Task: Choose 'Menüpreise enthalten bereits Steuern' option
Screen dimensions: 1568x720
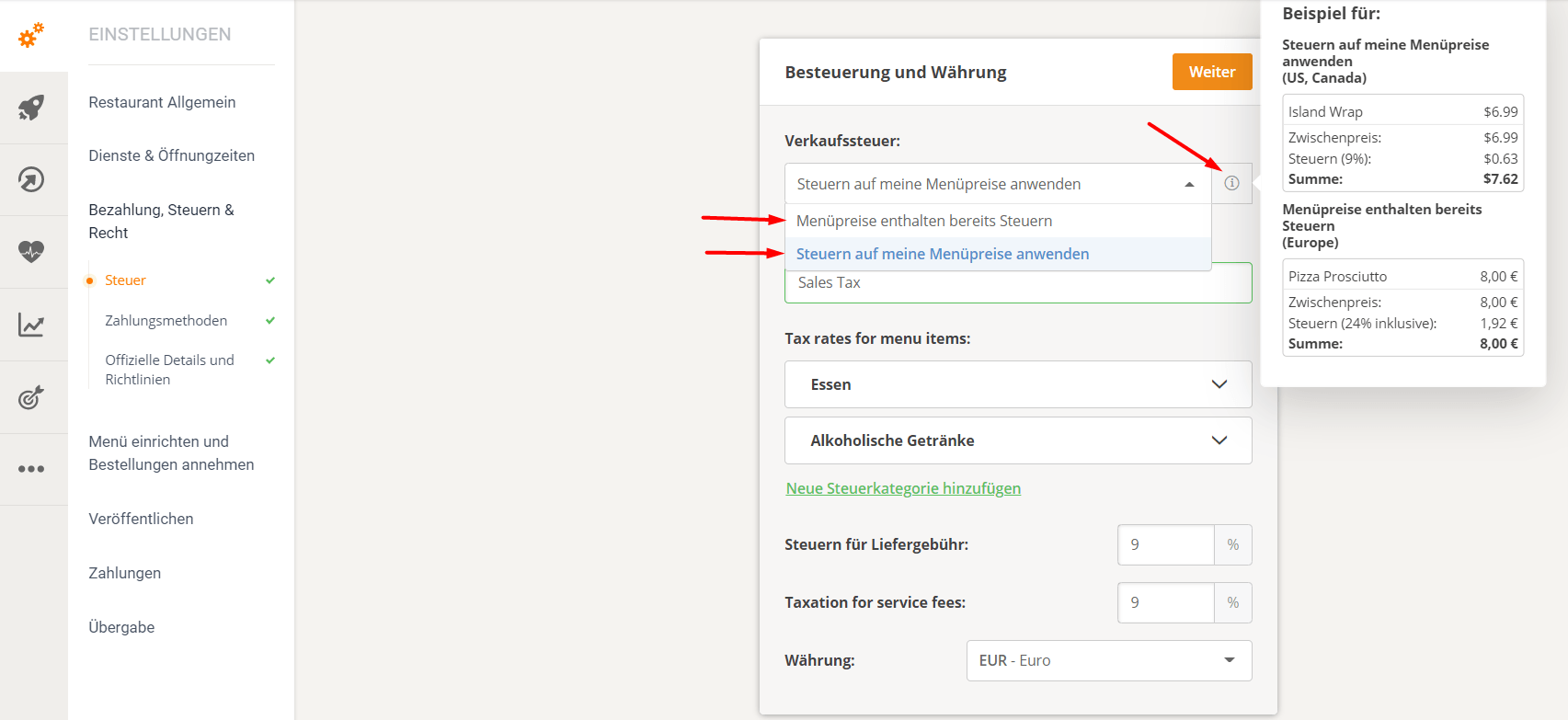Action: point(998,221)
